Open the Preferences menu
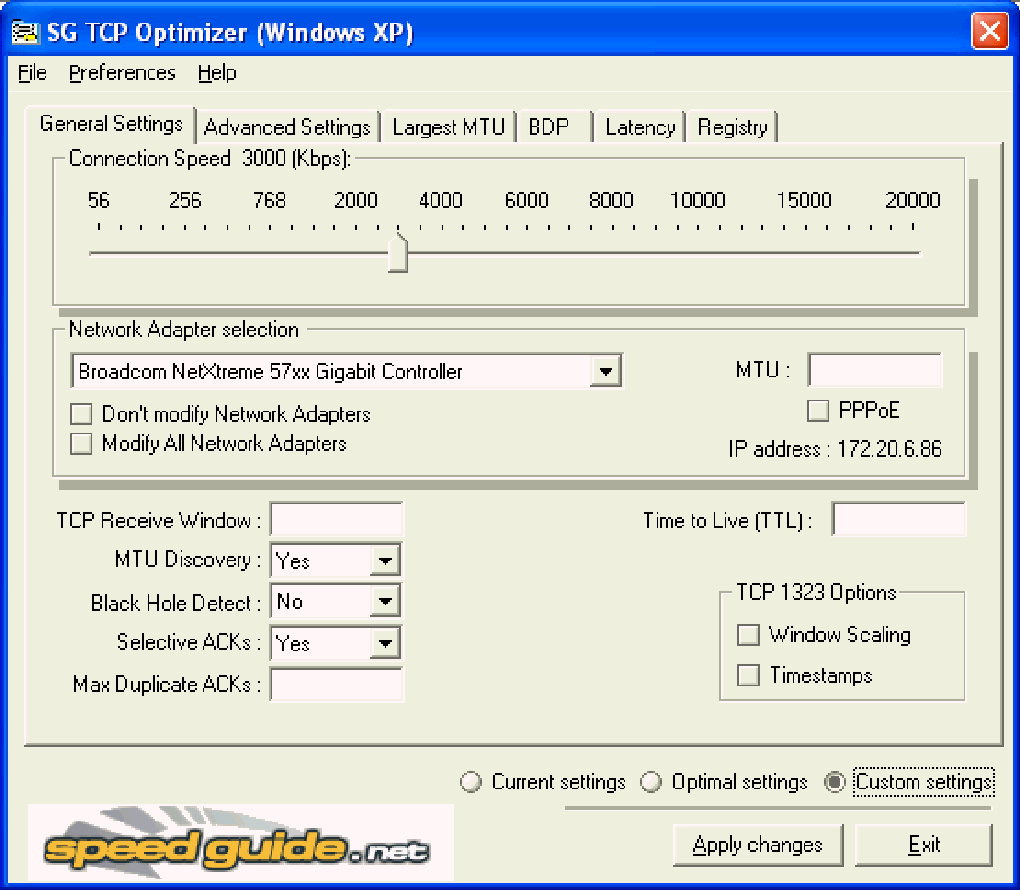This screenshot has width=1020, height=890. (x=122, y=73)
